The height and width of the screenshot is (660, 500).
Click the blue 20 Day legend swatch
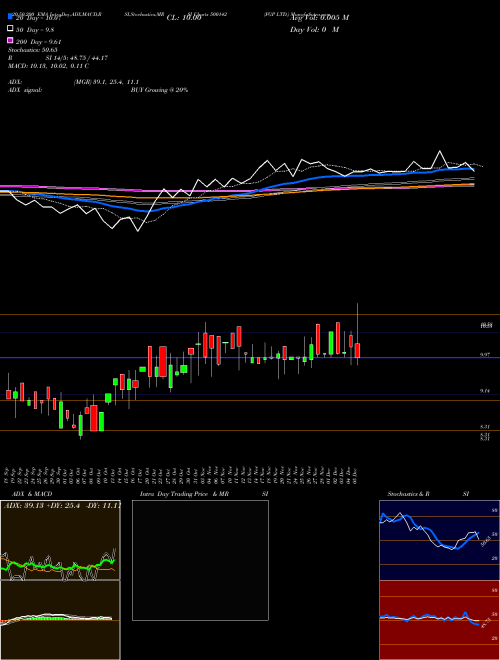click(10, 17)
